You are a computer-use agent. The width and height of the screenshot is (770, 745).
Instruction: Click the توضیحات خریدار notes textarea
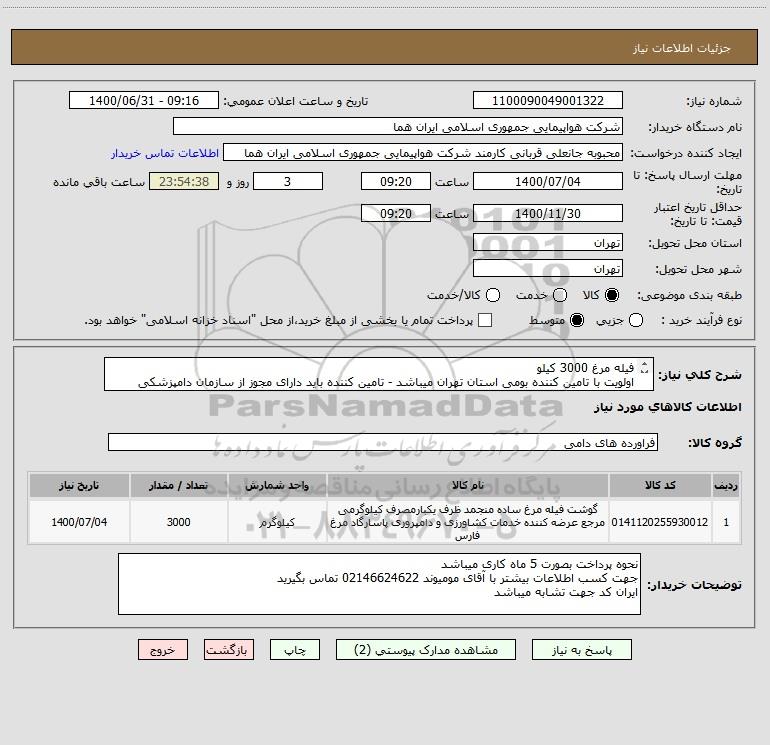pos(379,584)
